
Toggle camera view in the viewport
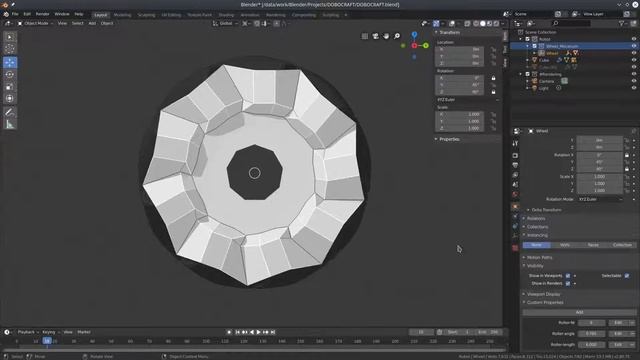point(376,36)
